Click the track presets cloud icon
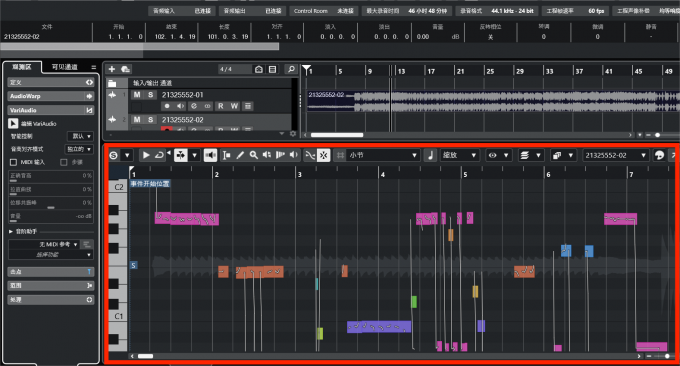 tap(125, 69)
